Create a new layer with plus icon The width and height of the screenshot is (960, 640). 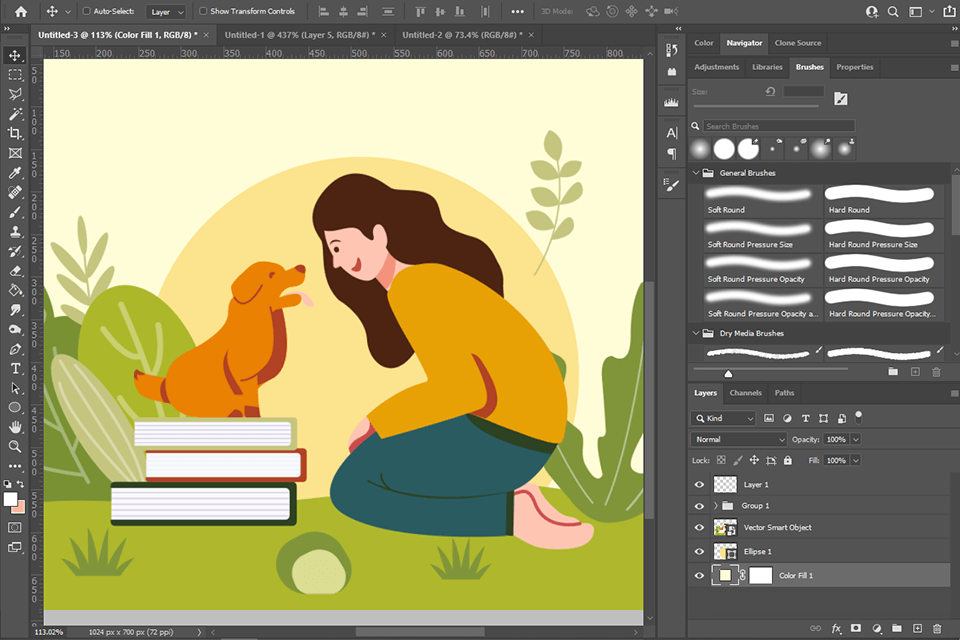tap(917, 628)
